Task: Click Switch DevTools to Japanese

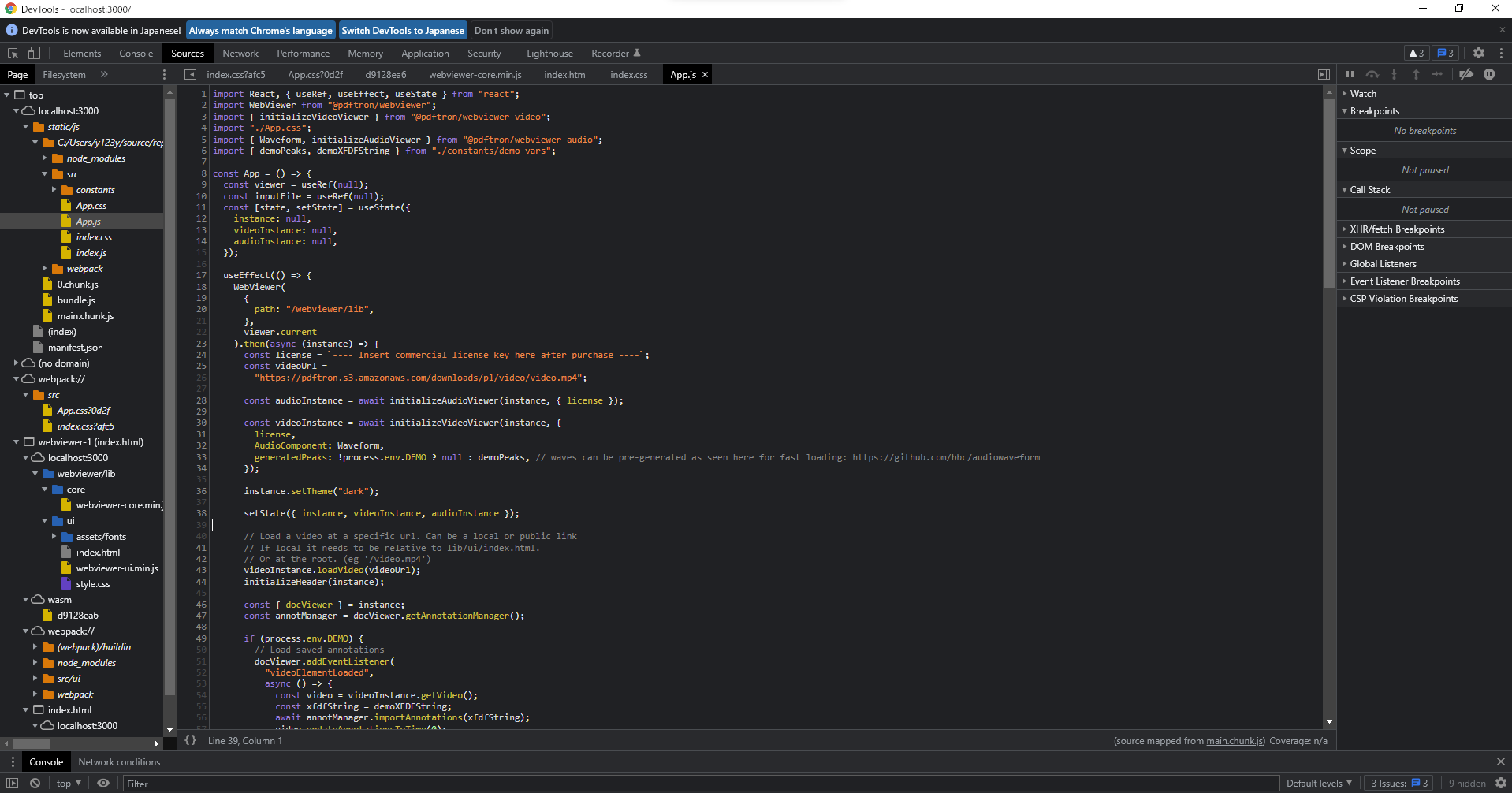Action: tap(403, 30)
